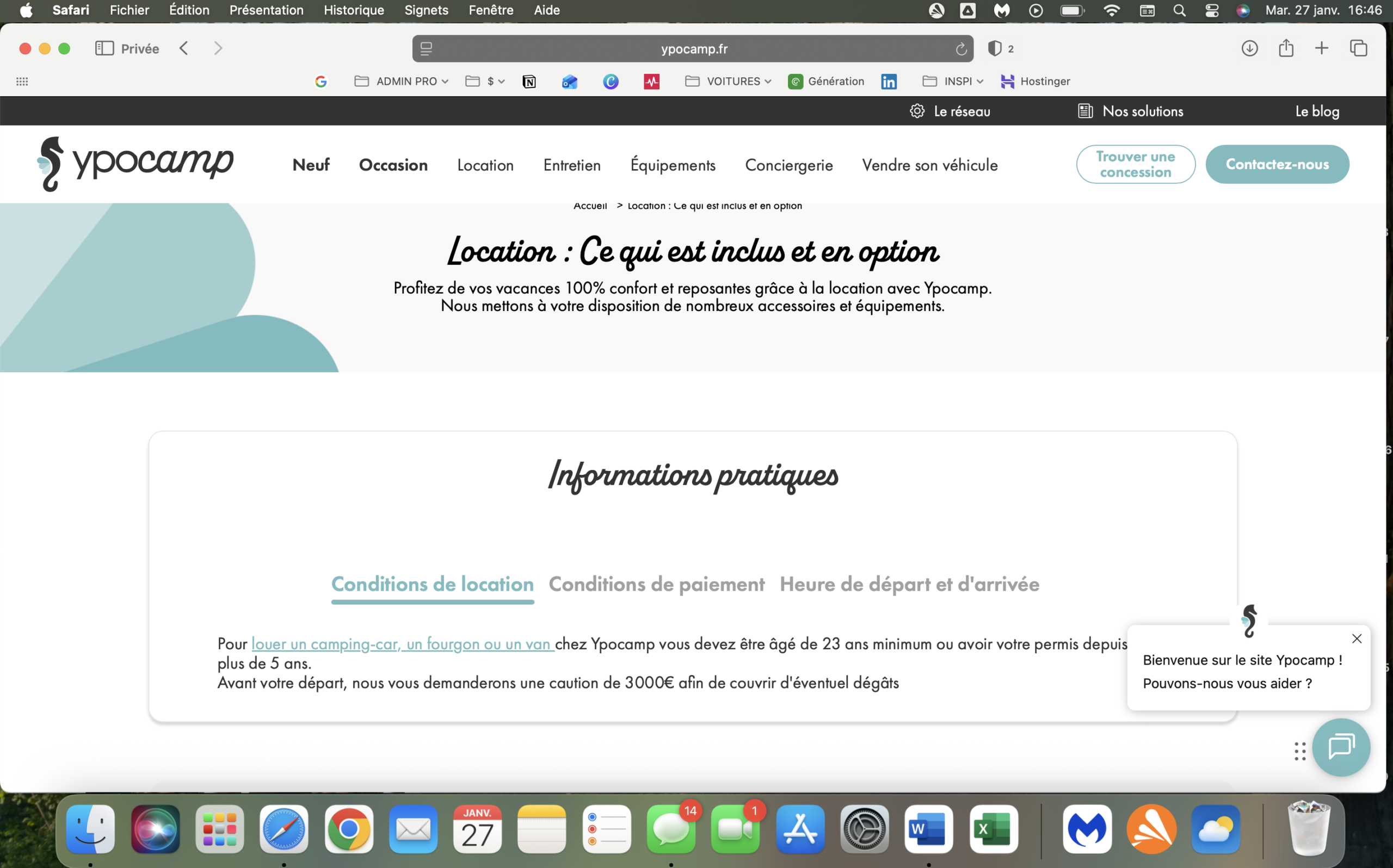Click the Safari reload page icon

tap(960, 49)
